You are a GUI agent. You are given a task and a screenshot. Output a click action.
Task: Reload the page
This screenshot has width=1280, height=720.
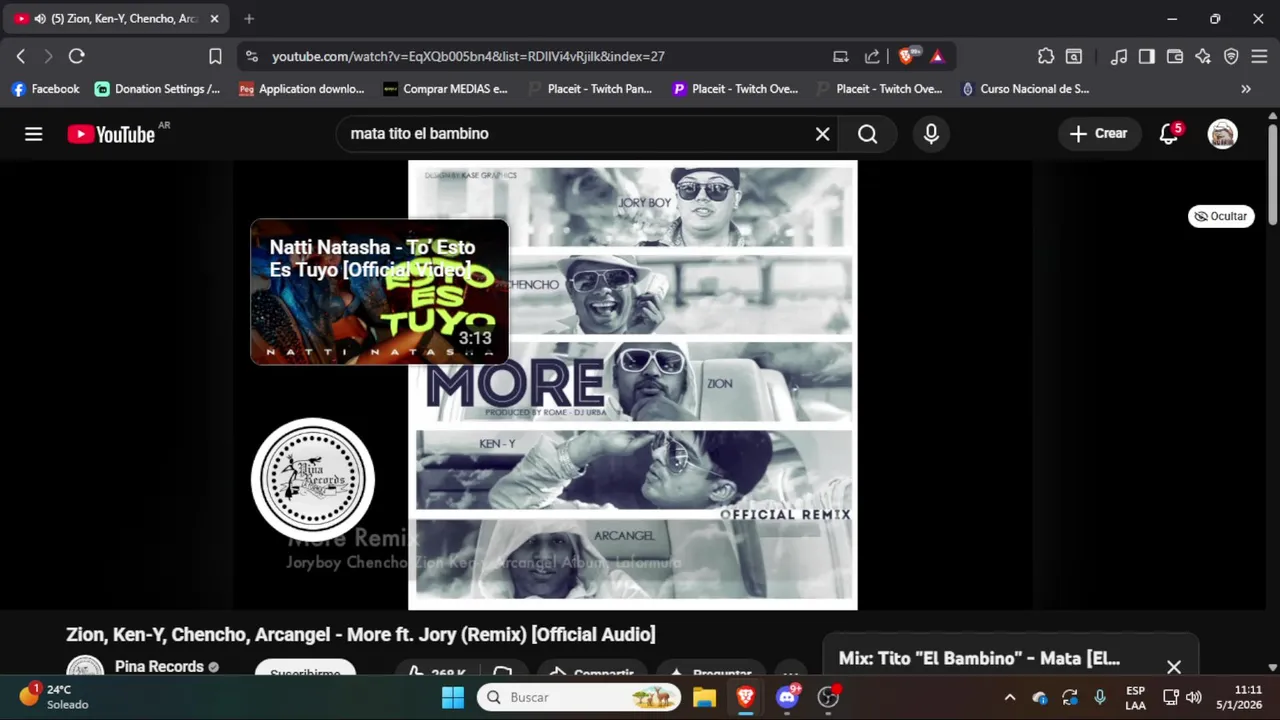tap(76, 57)
